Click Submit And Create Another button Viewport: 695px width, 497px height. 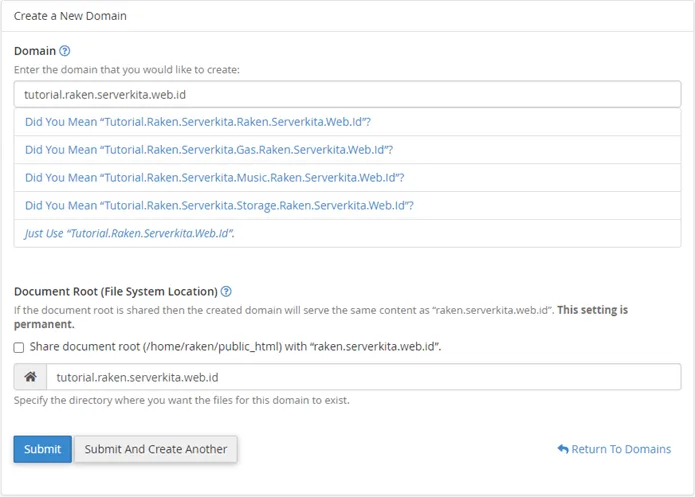pos(156,449)
